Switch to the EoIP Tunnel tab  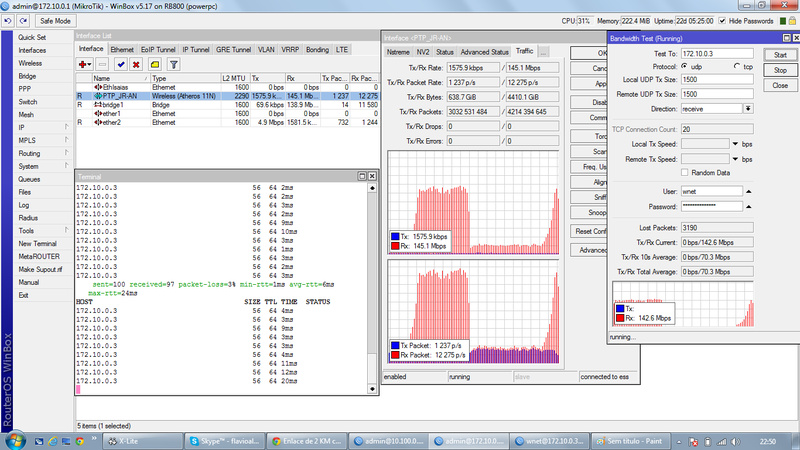tap(158, 49)
